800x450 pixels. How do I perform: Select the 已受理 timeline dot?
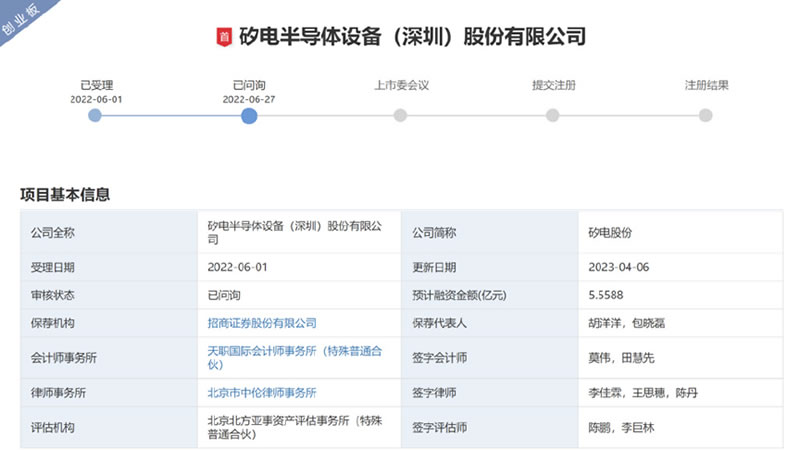click(x=95, y=115)
